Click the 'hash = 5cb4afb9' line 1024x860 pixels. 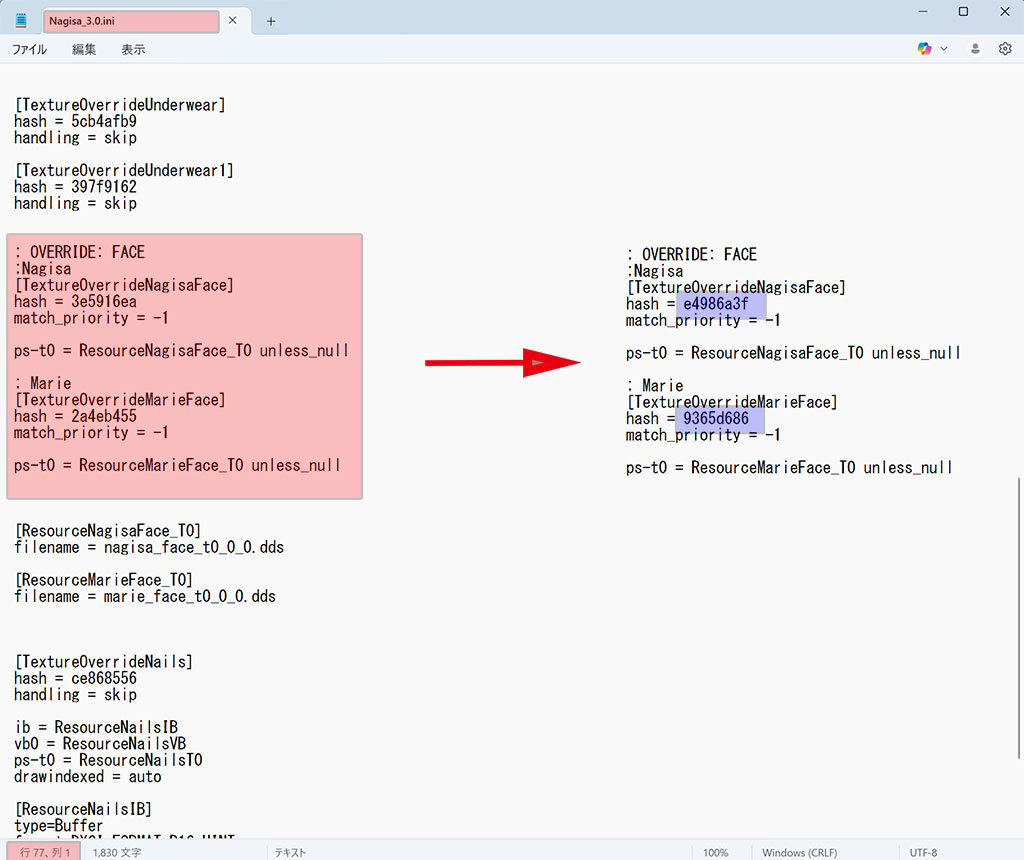tap(75, 121)
